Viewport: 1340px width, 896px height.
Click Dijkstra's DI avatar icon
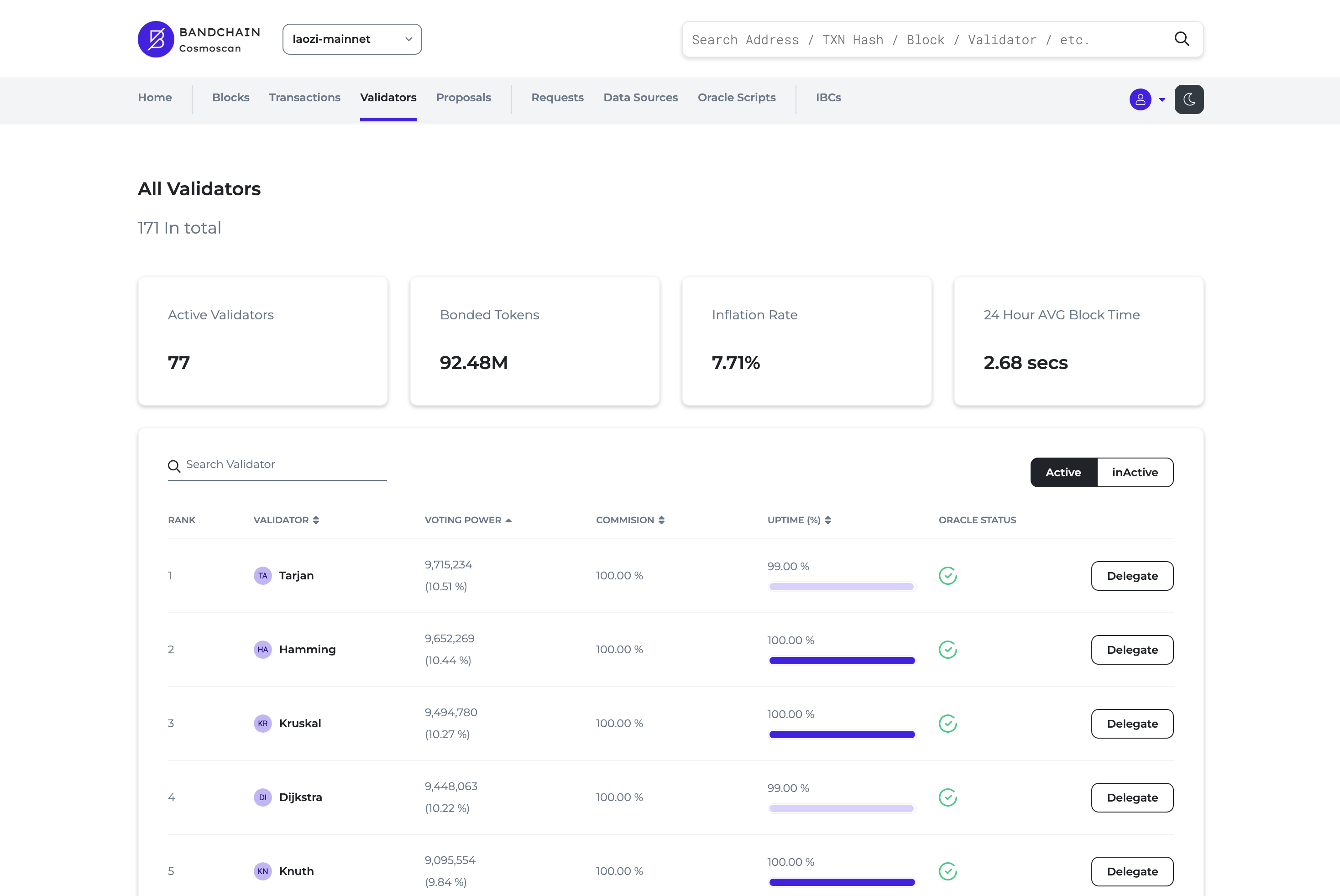click(262, 797)
